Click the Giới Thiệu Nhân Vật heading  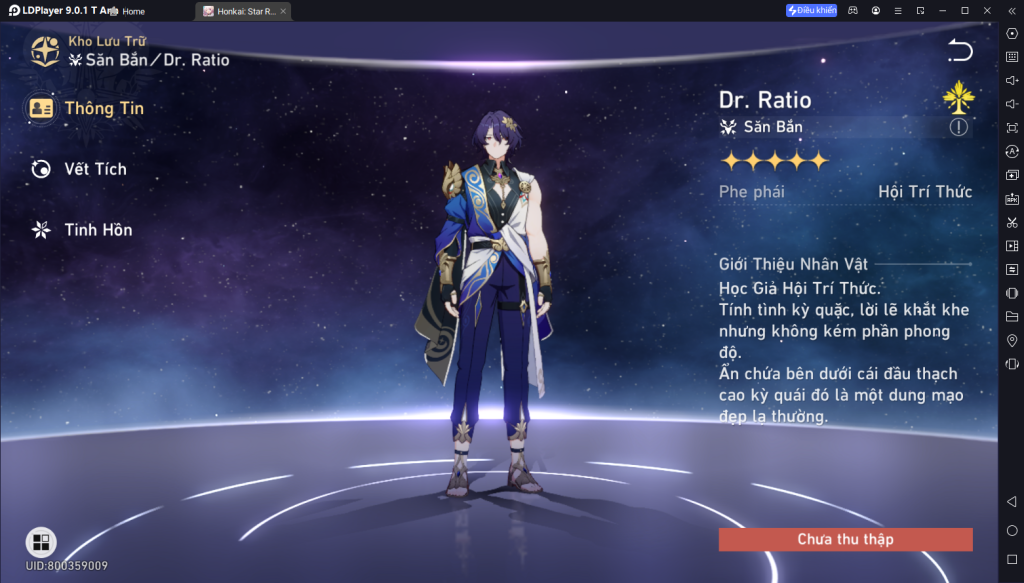tap(793, 264)
